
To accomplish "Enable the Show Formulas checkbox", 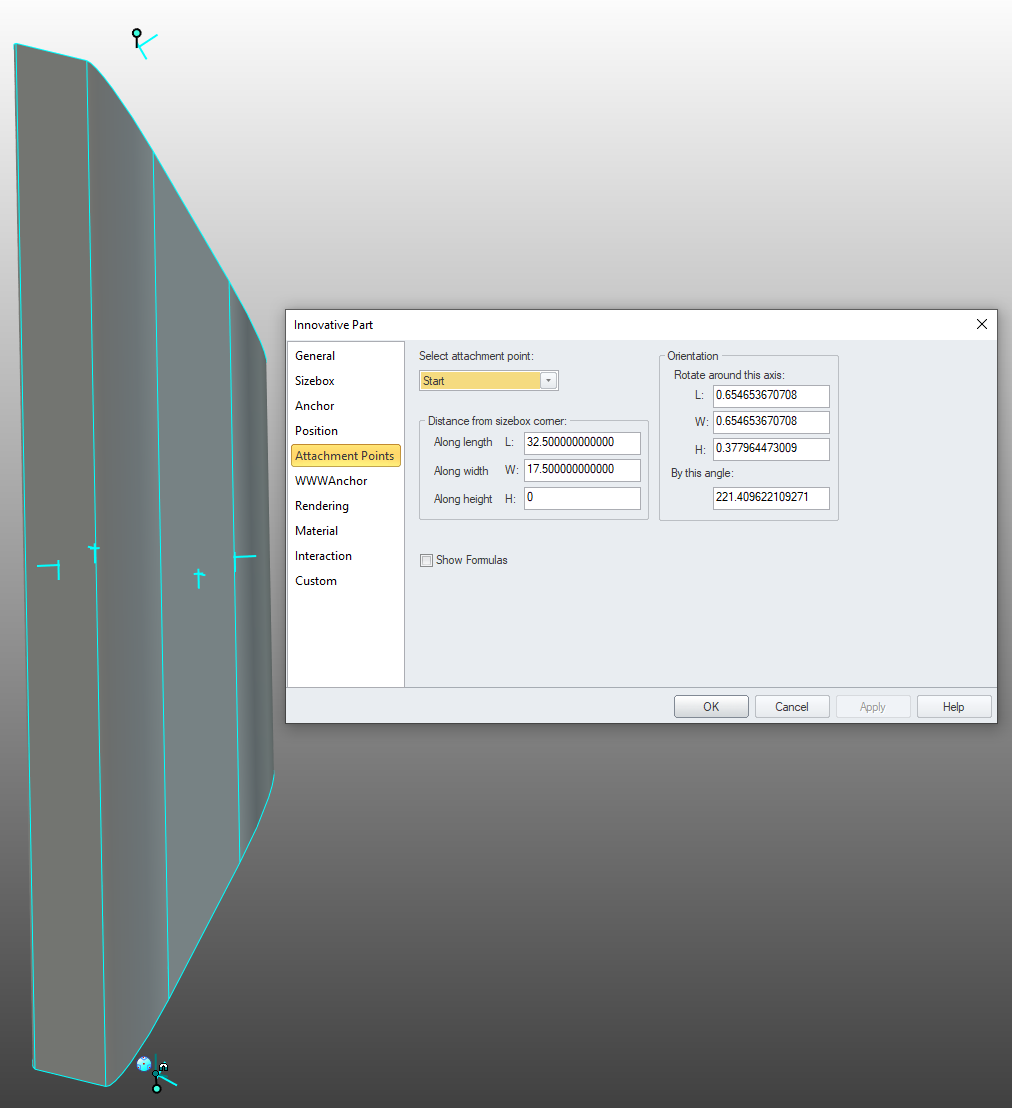I will point(426,560).
